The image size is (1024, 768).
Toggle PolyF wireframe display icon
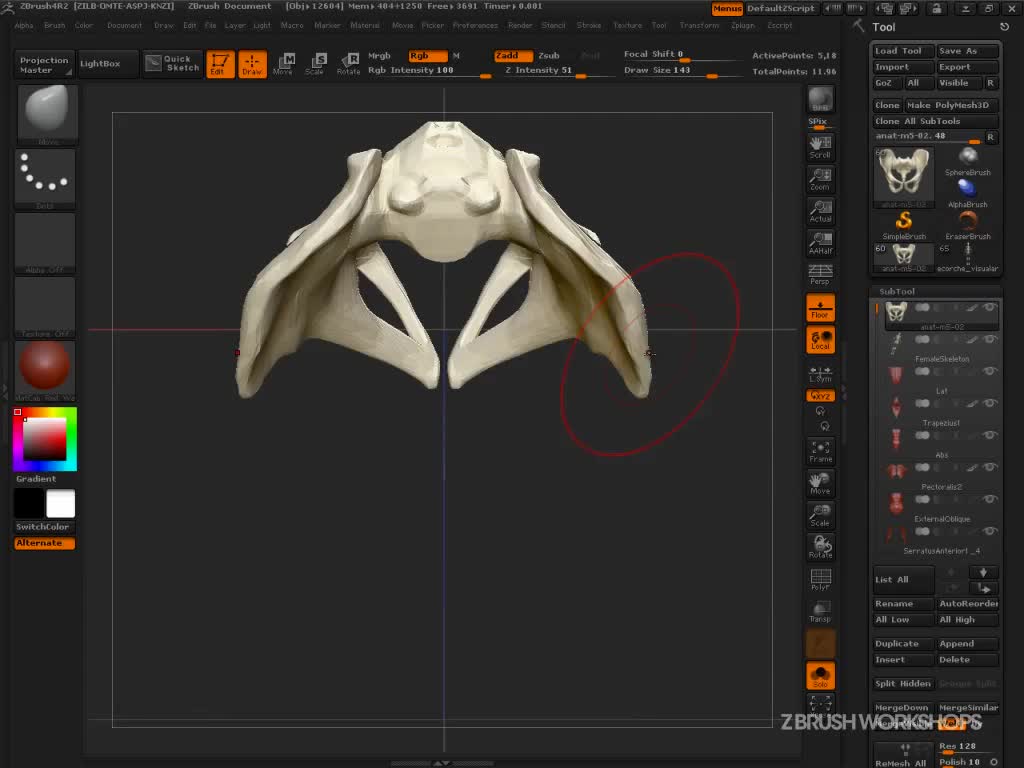820,580
